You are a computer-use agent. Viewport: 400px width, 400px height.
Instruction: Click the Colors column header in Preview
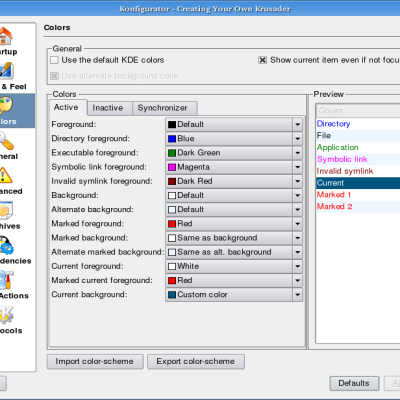click(x=358, y=111)
